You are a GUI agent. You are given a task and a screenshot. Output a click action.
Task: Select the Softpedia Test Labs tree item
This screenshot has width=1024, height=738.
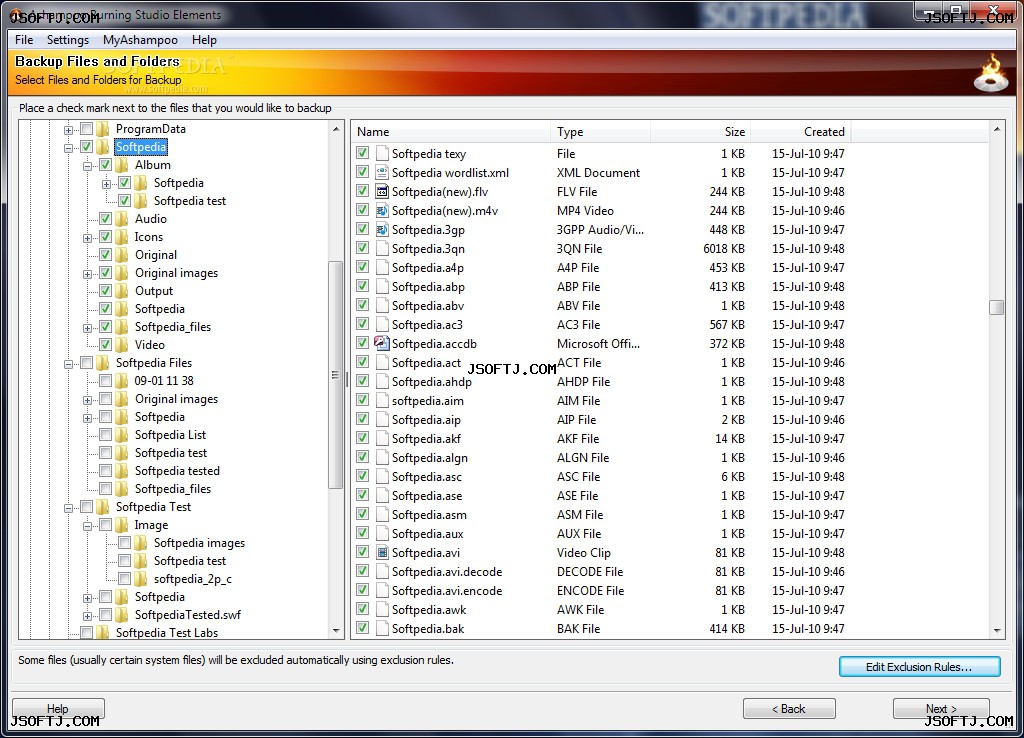(167, 632)
